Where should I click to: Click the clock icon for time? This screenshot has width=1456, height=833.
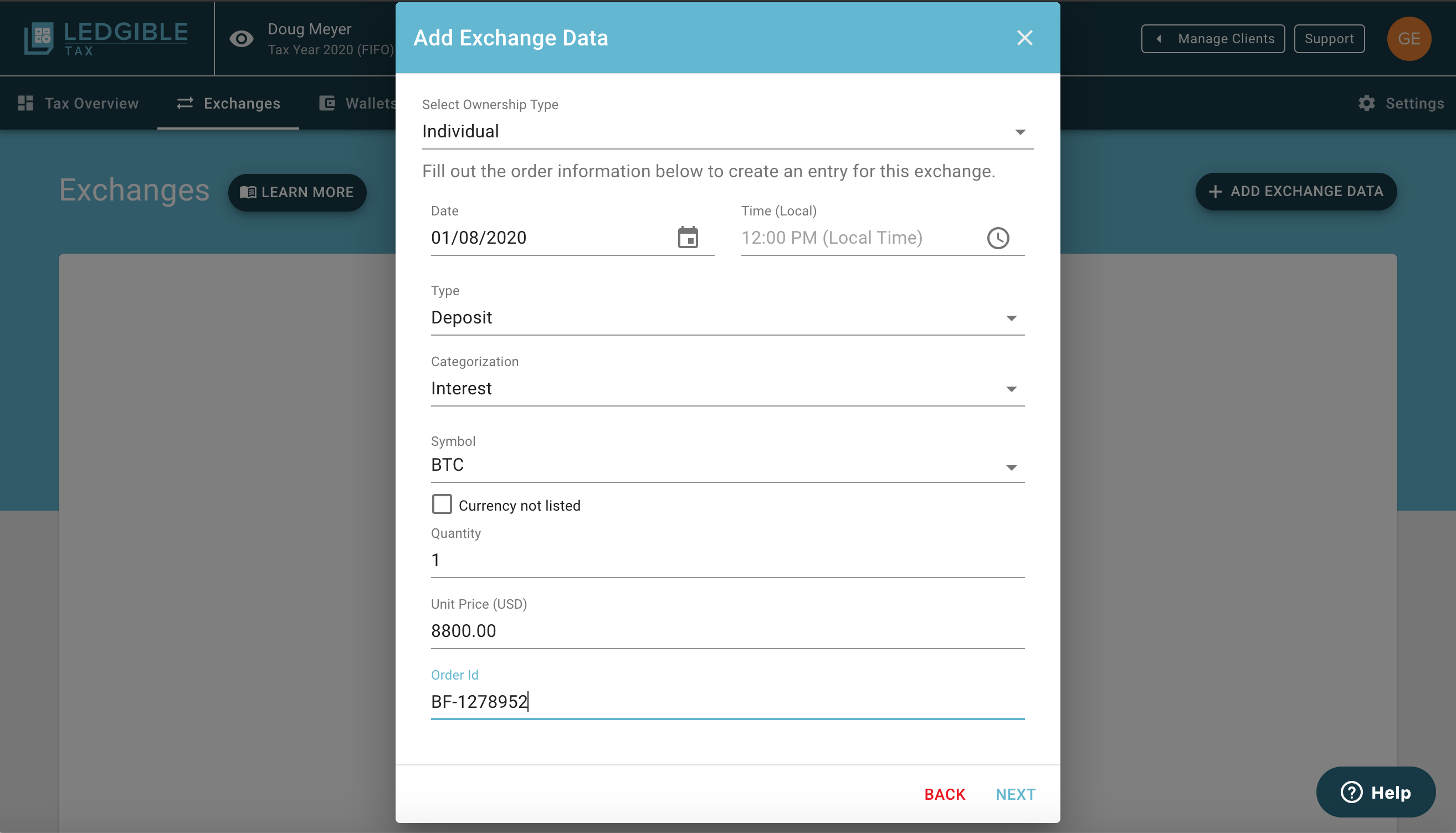coord(998,238)
